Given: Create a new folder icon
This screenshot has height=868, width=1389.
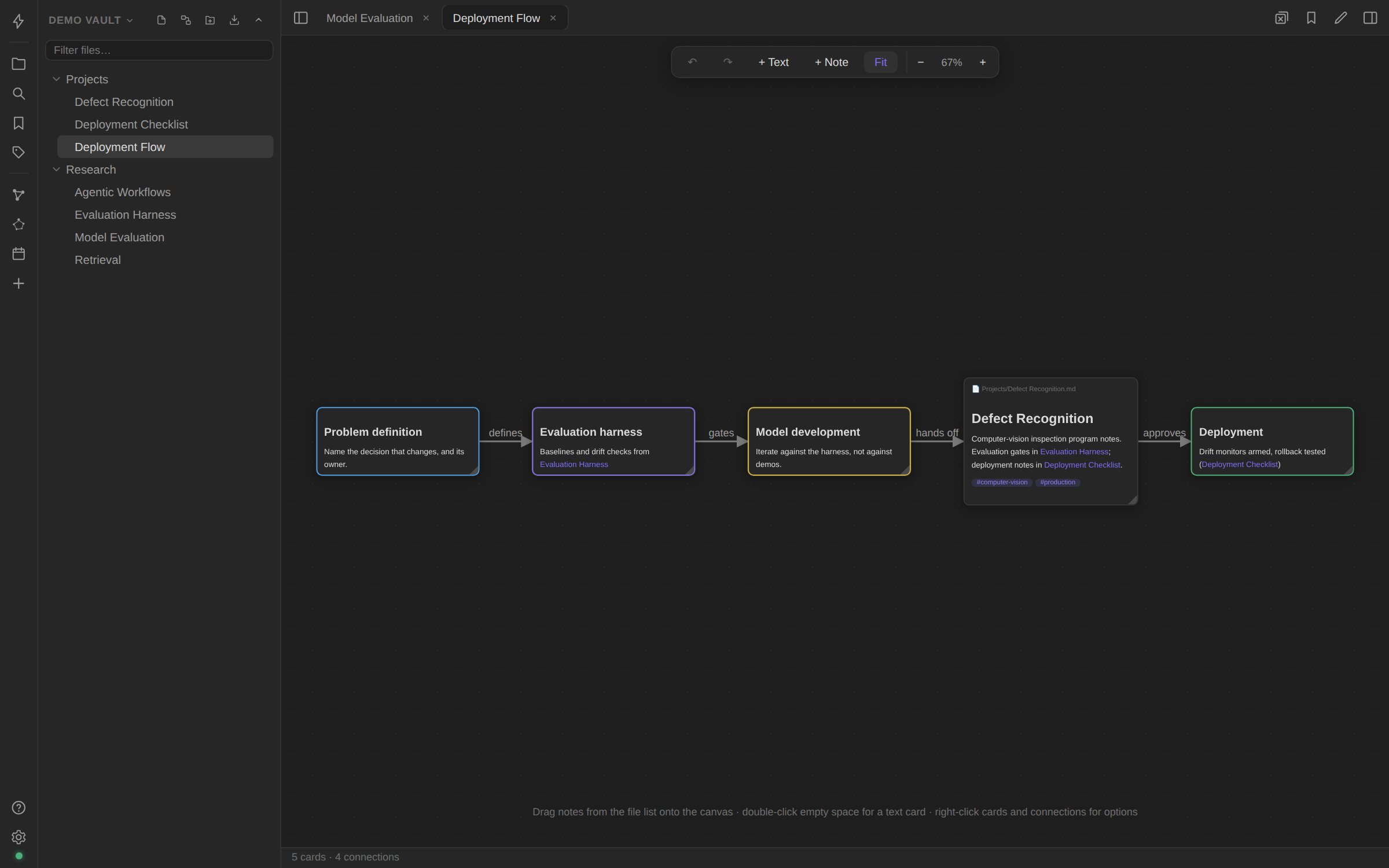Looking at the screenshot, I should (210, 20).
